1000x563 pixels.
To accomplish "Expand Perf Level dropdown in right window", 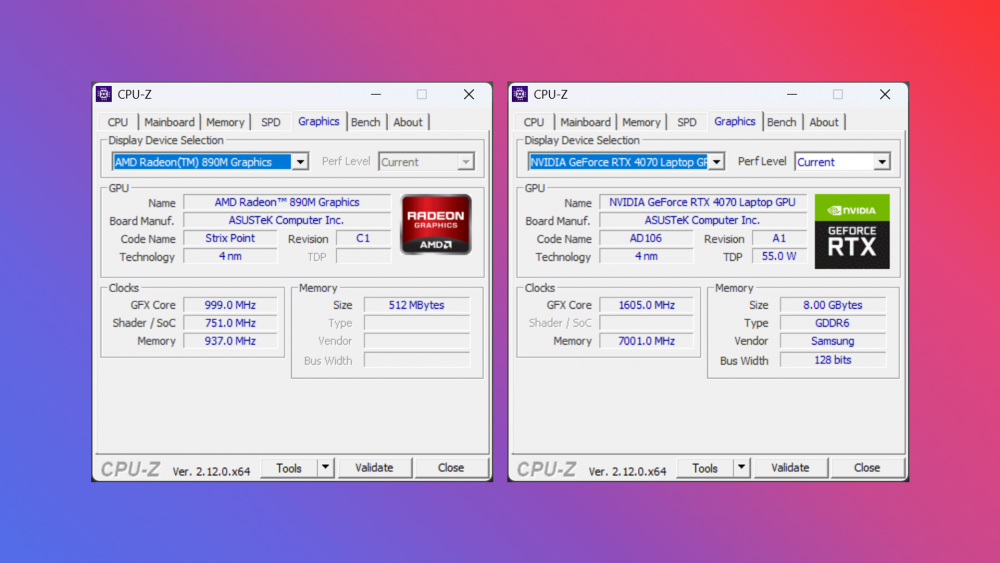I will [881, 162].
